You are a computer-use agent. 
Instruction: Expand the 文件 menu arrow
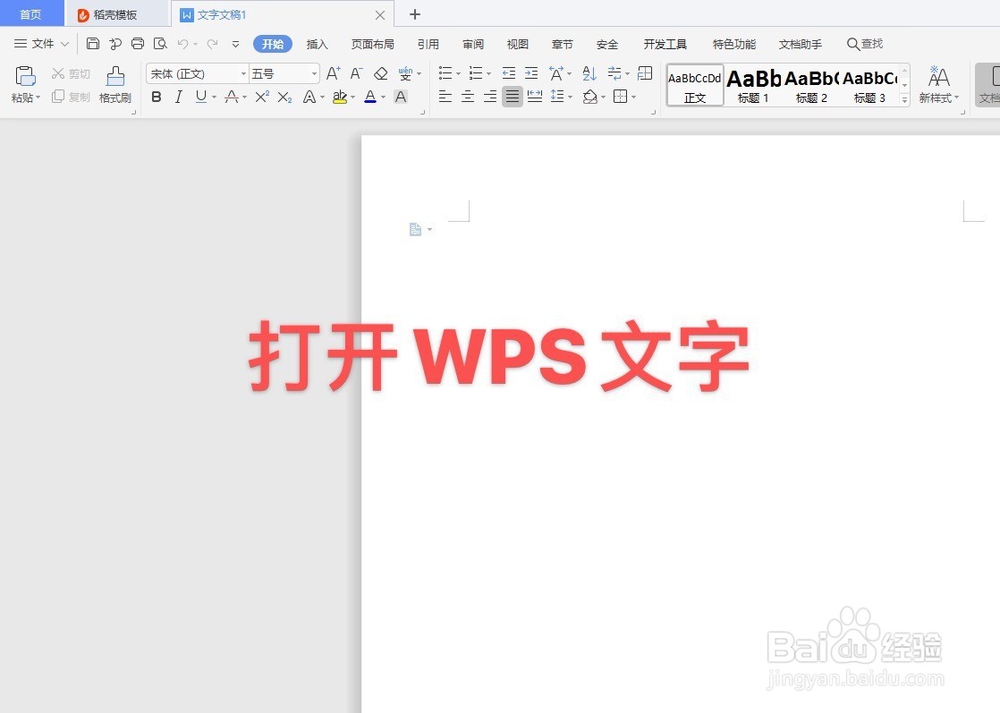coord(64,44)
